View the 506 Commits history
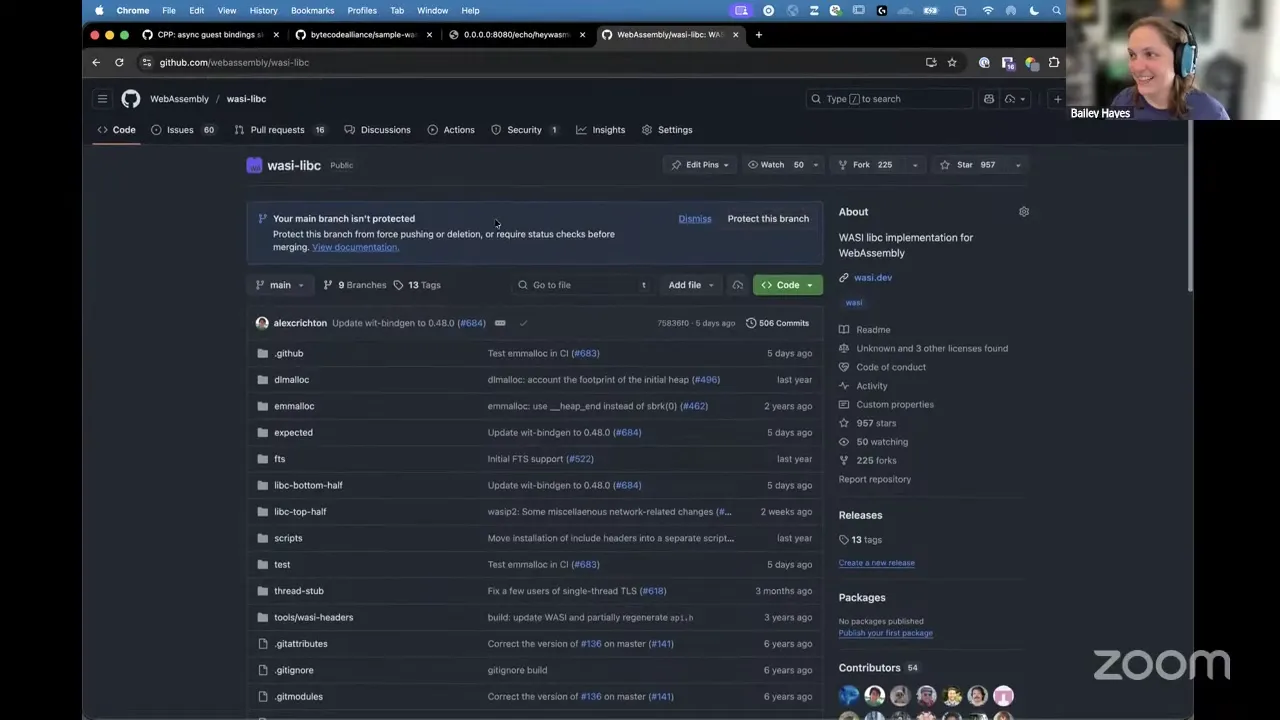This screenshot has height=720, width=1280. pyautogui.click(x=777, y=323)
